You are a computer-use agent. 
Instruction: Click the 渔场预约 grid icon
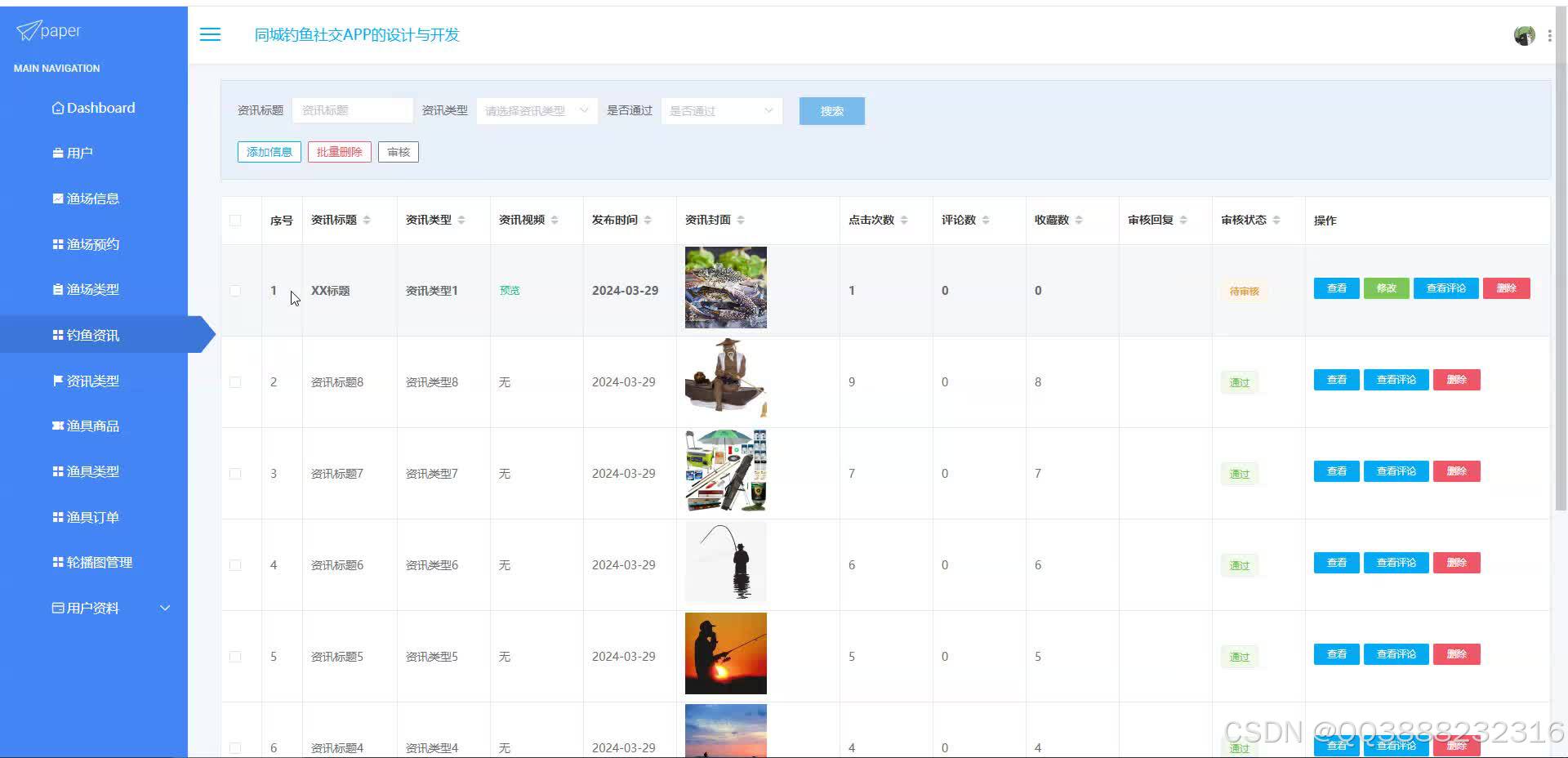click(x=58, y=244)
